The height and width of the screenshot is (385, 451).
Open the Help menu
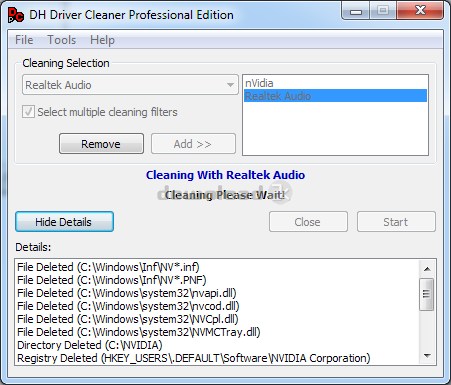pyautogui.click(x=102, y=40)
